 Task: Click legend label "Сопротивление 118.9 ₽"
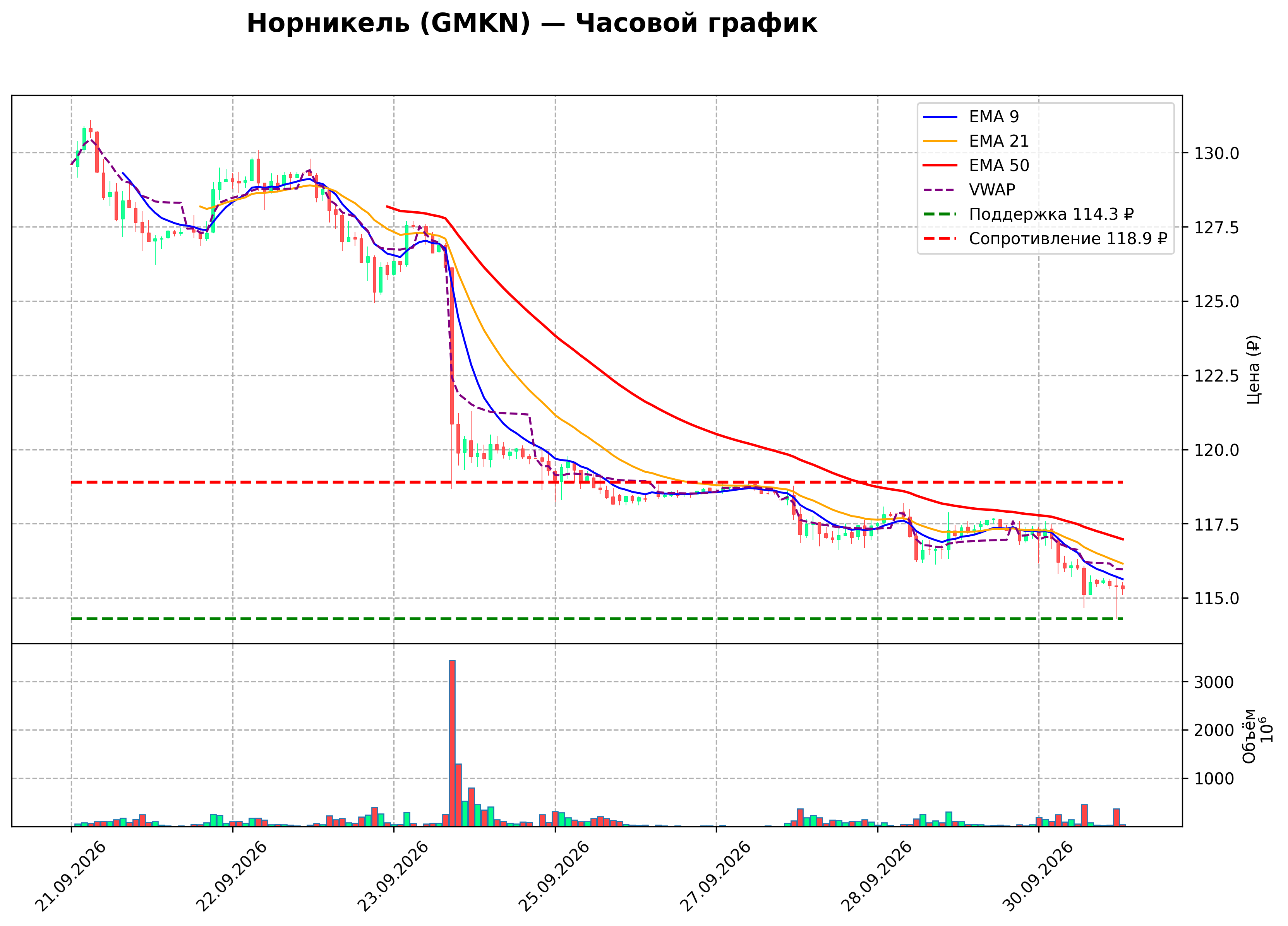[x=1068, y=238]
